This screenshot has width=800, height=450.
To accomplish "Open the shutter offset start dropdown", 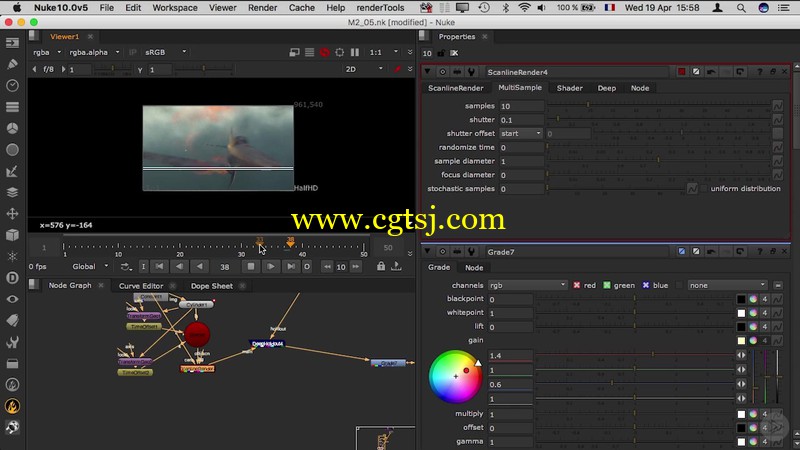I will coord(521,134).
